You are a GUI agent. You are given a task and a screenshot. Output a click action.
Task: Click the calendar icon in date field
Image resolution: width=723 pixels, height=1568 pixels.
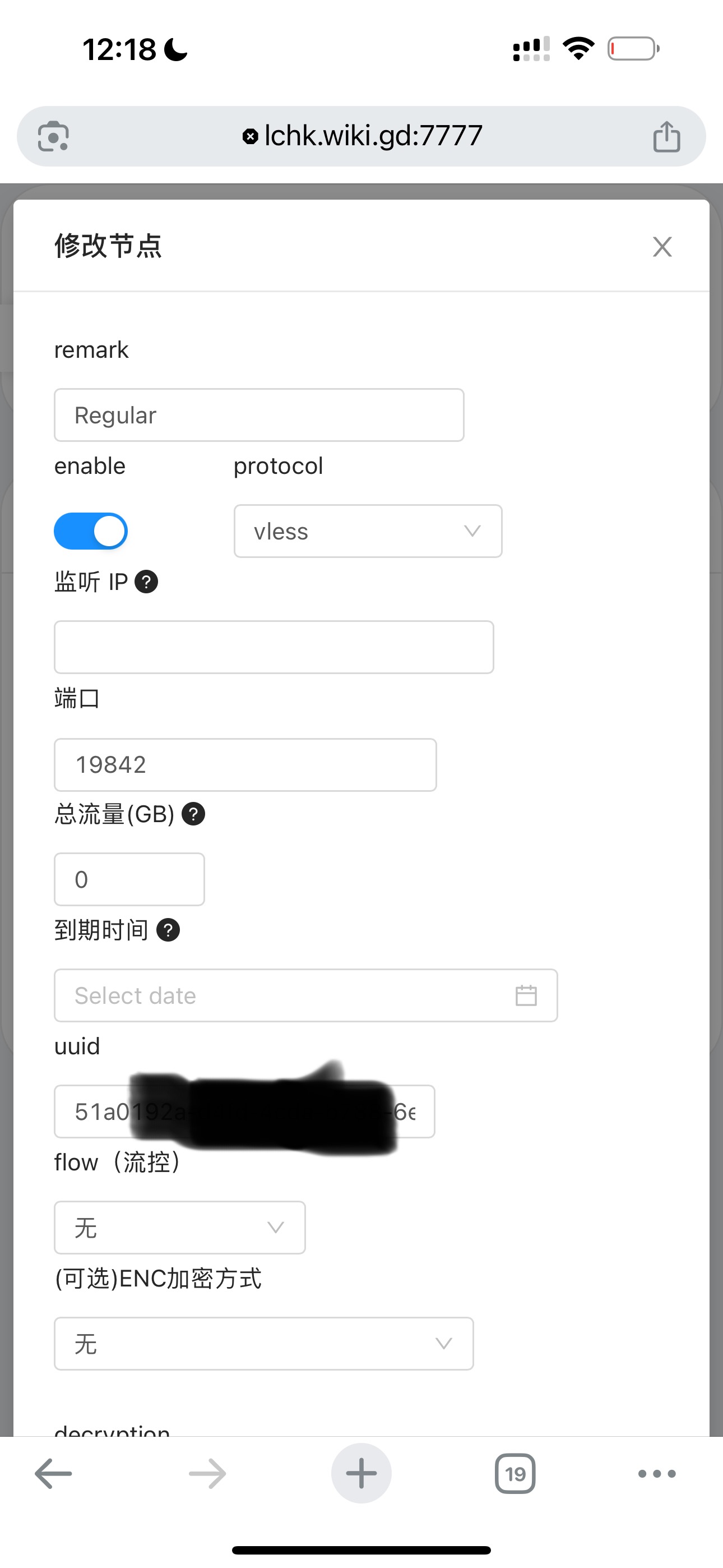pyautogui.click(x=526, y=996)
